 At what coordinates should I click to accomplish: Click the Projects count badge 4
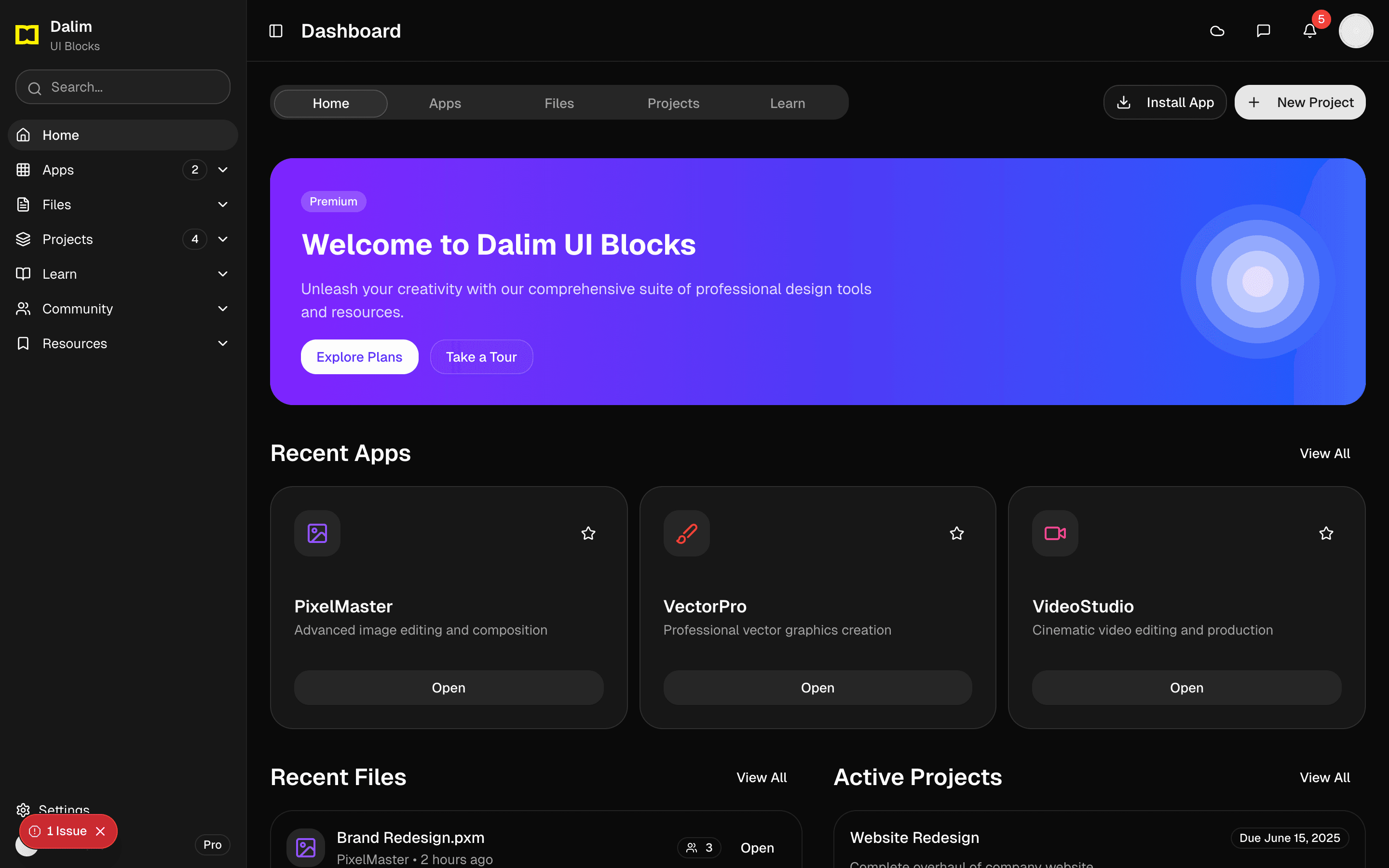point(194,239)
